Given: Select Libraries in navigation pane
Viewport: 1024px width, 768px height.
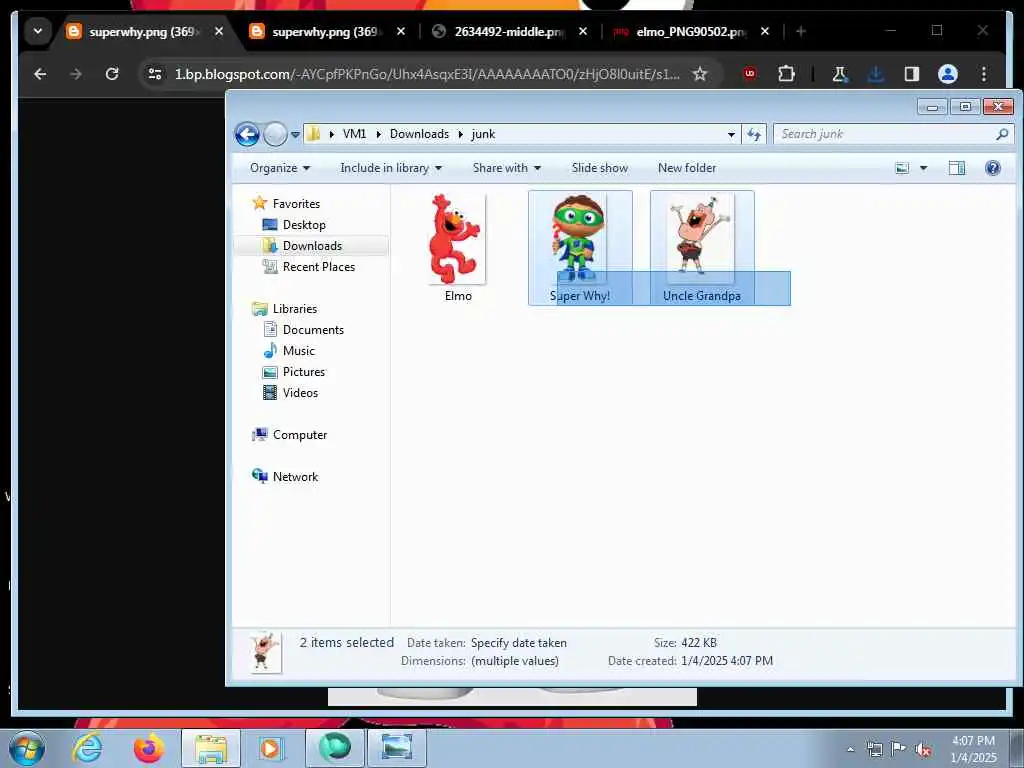Looking at the screenshot, I should 295,309.
